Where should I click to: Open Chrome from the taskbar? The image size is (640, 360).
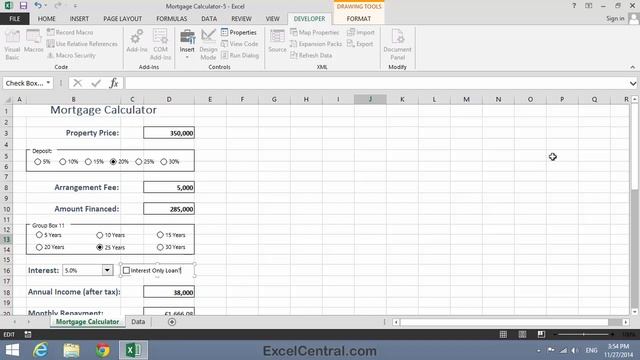(x=103, y=350)
